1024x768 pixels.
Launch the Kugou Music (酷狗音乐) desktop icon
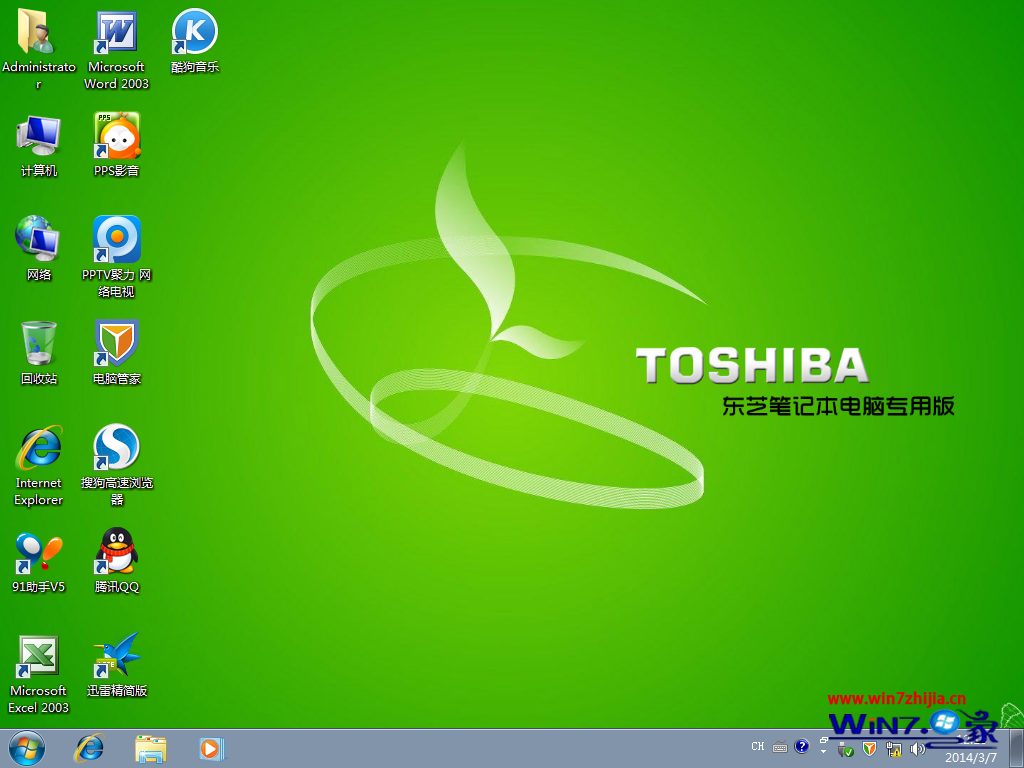coord(194,34)
